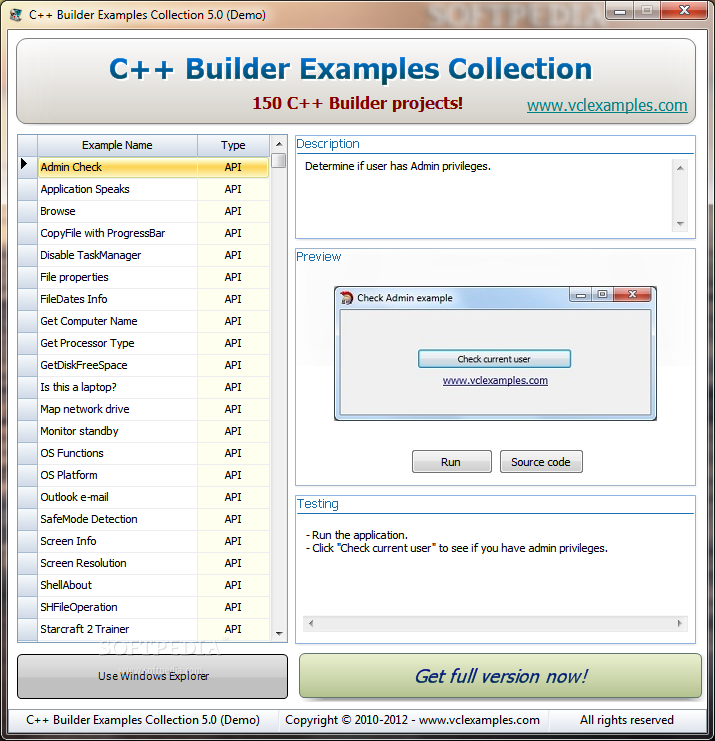The image size is (715, 741).
Task: Click the status bar 'All rights reserved' text
Action: pyautogui.click(x=627, y=720)
